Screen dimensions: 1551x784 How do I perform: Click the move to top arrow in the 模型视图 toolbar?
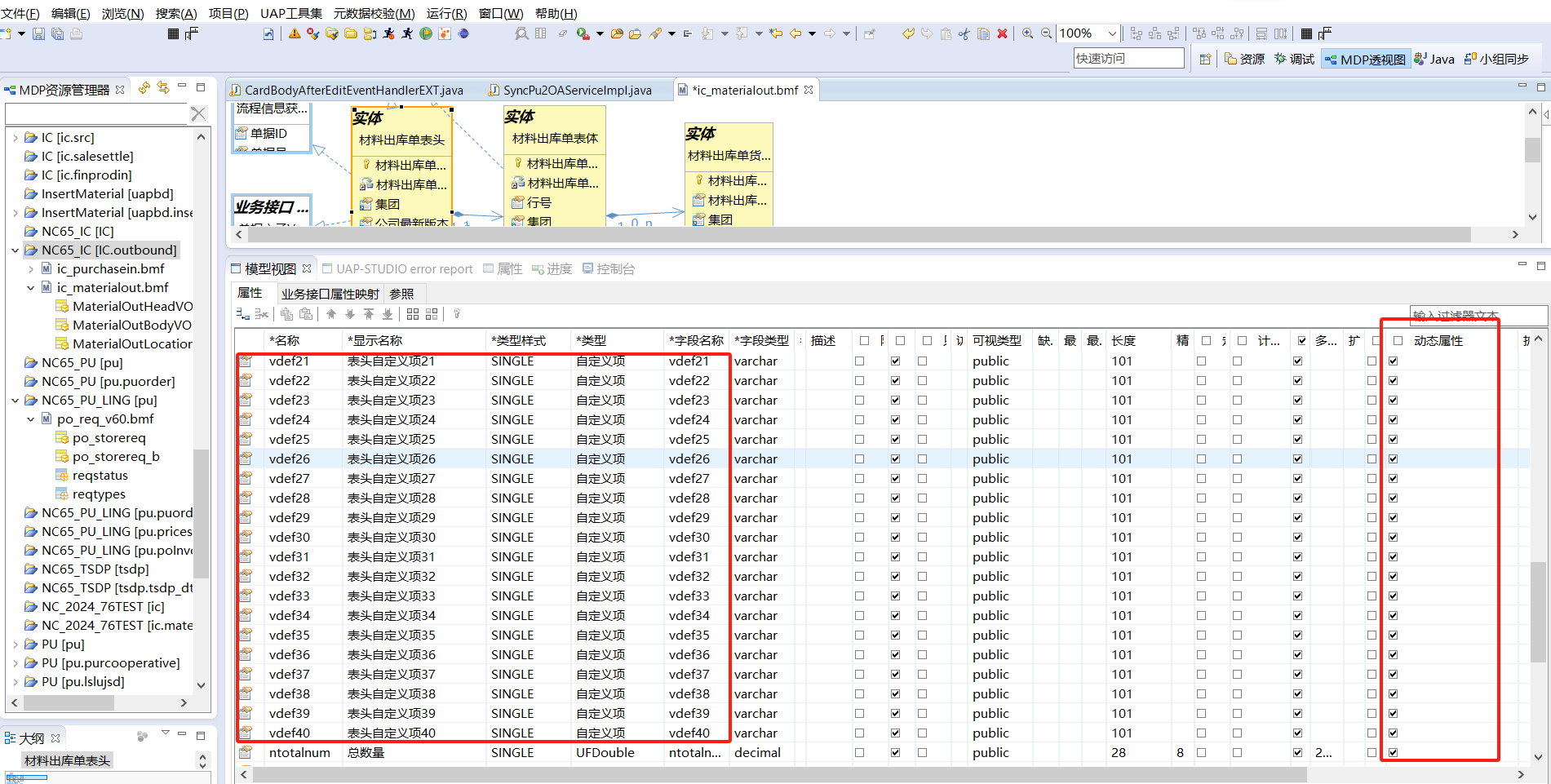[369, 314]
